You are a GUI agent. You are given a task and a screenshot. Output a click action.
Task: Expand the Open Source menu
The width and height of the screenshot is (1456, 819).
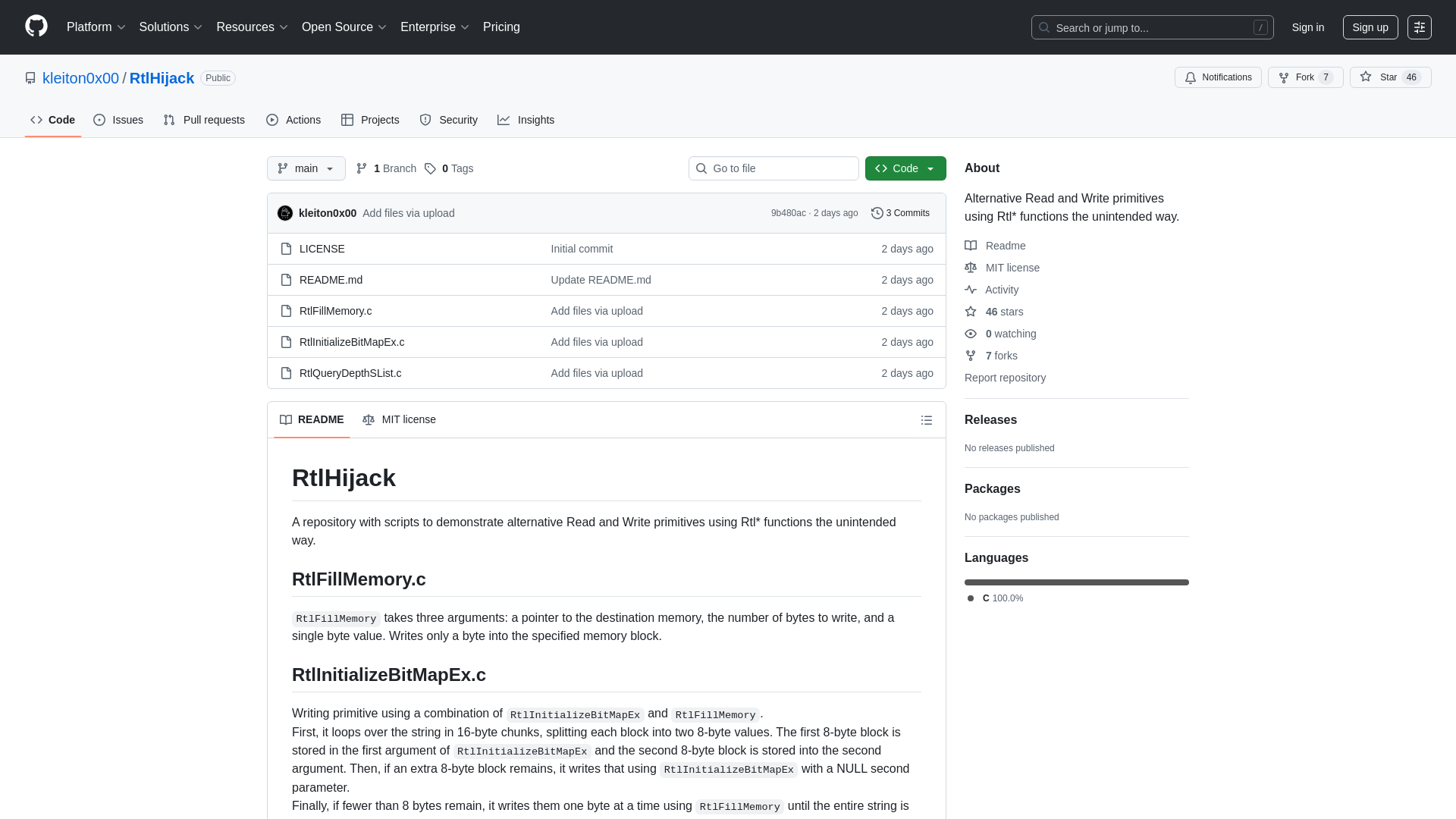(x=344, y=27)
